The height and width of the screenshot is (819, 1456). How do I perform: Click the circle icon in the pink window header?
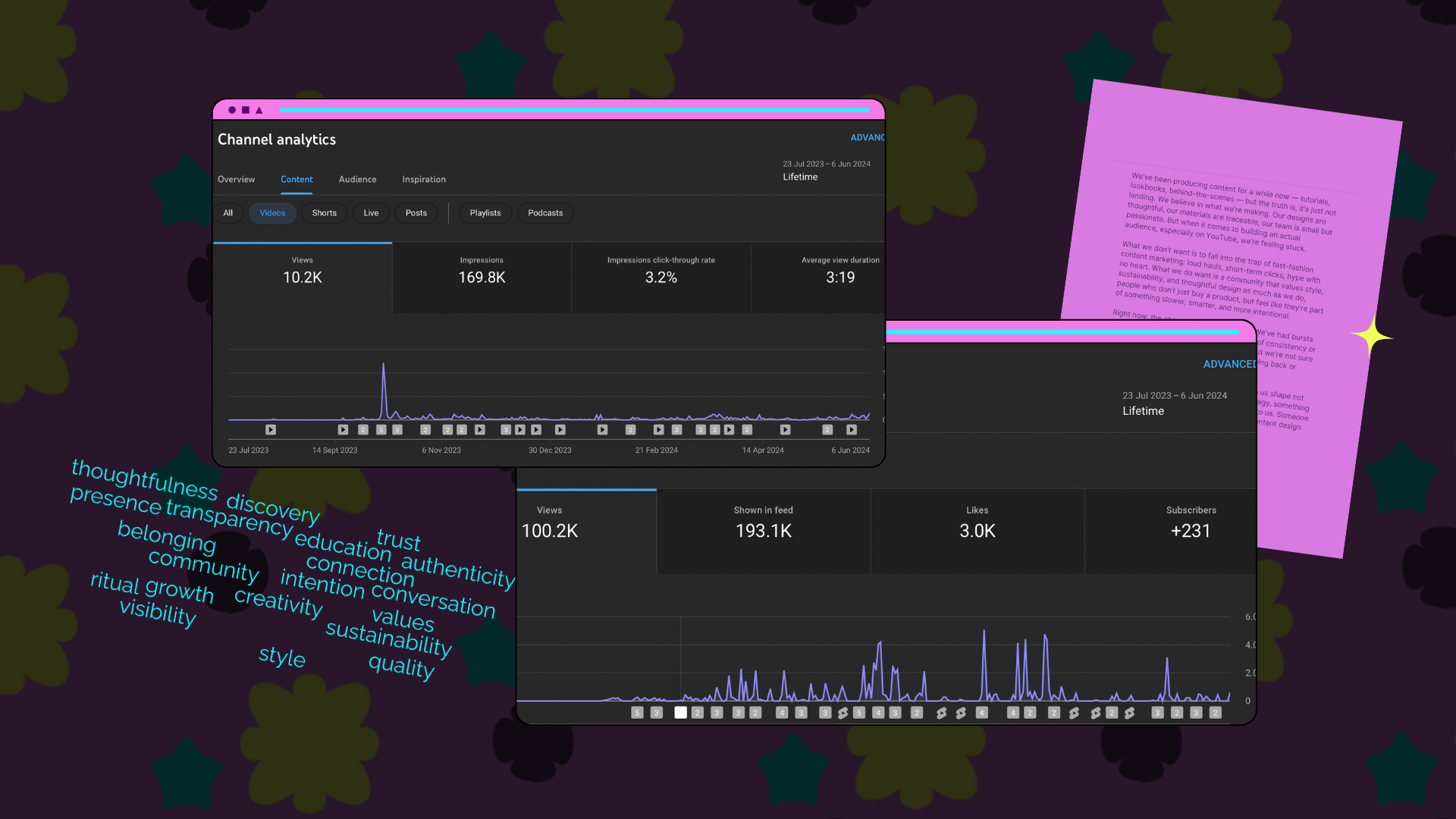tap(232, 111)
